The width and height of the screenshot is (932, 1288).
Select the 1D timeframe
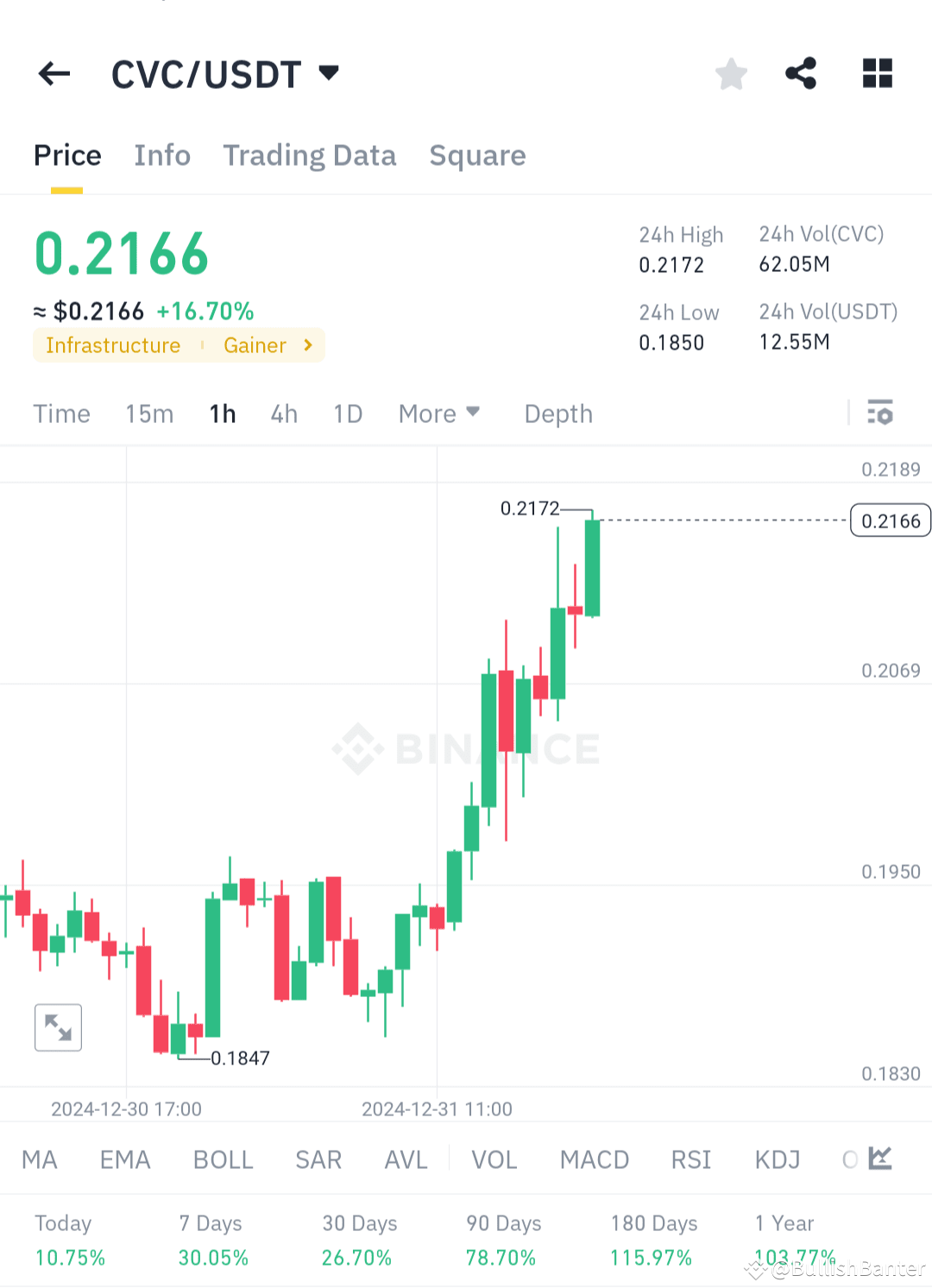coord(348,414)
